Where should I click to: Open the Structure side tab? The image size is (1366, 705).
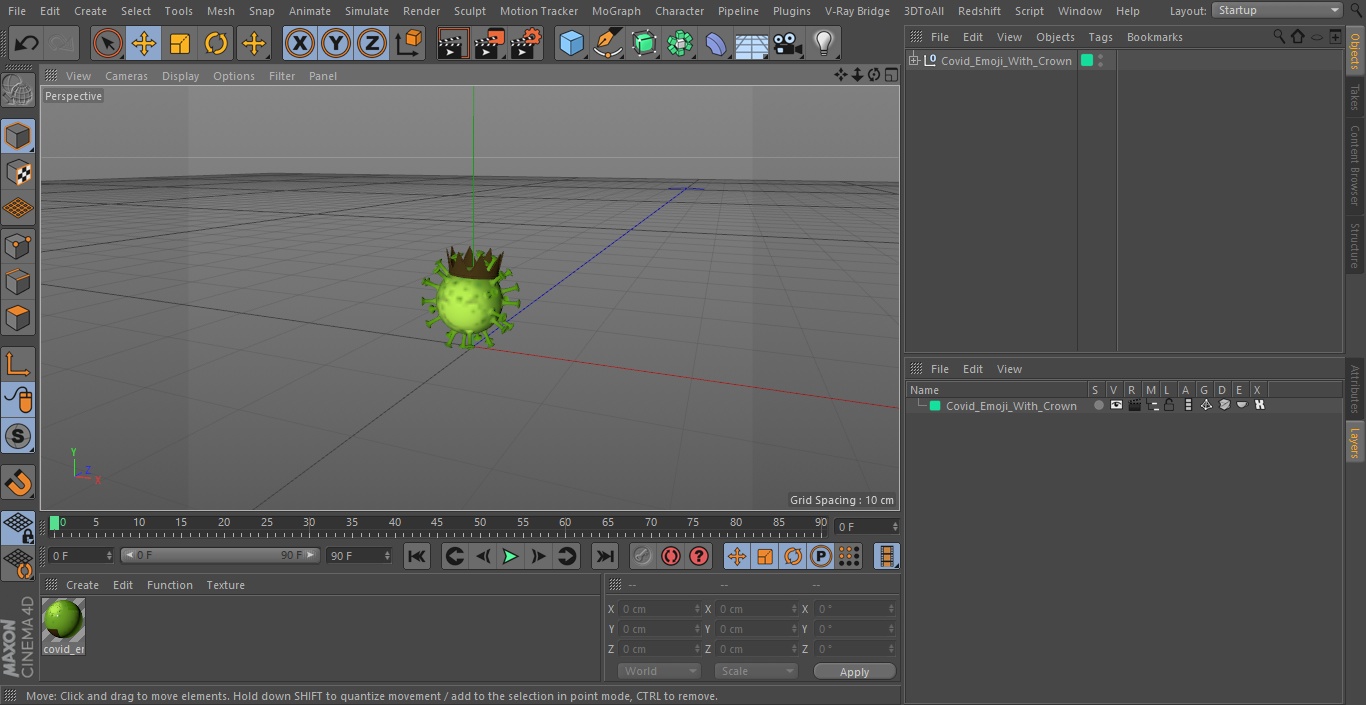tap(1355, 245)
